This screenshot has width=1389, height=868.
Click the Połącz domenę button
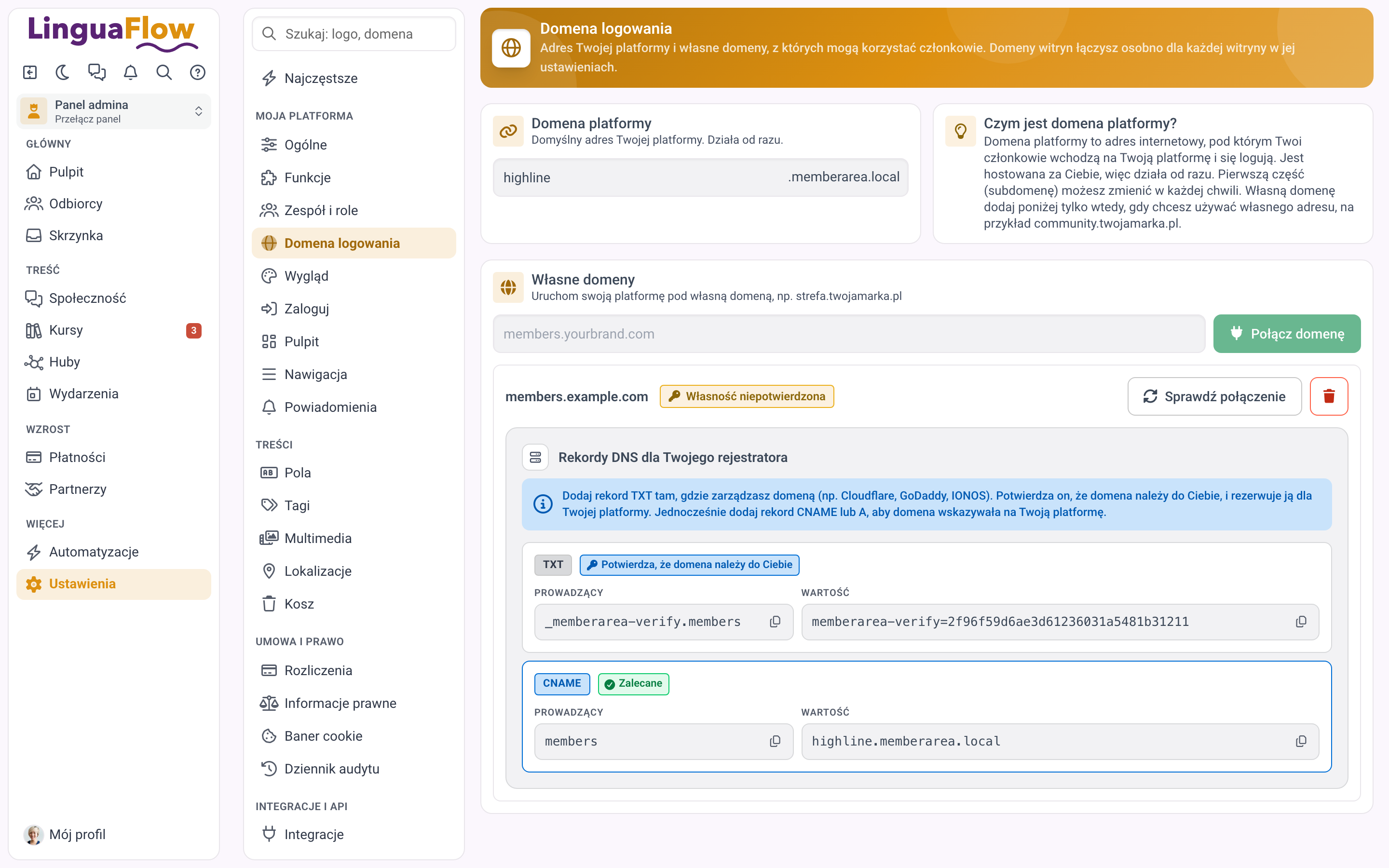coord(1286,334)
